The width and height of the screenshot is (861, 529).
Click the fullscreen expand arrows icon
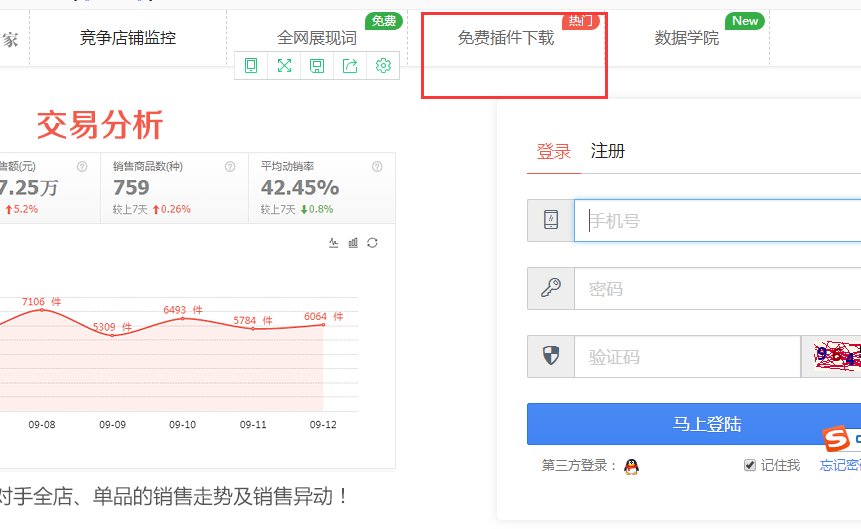pos(284,66)
